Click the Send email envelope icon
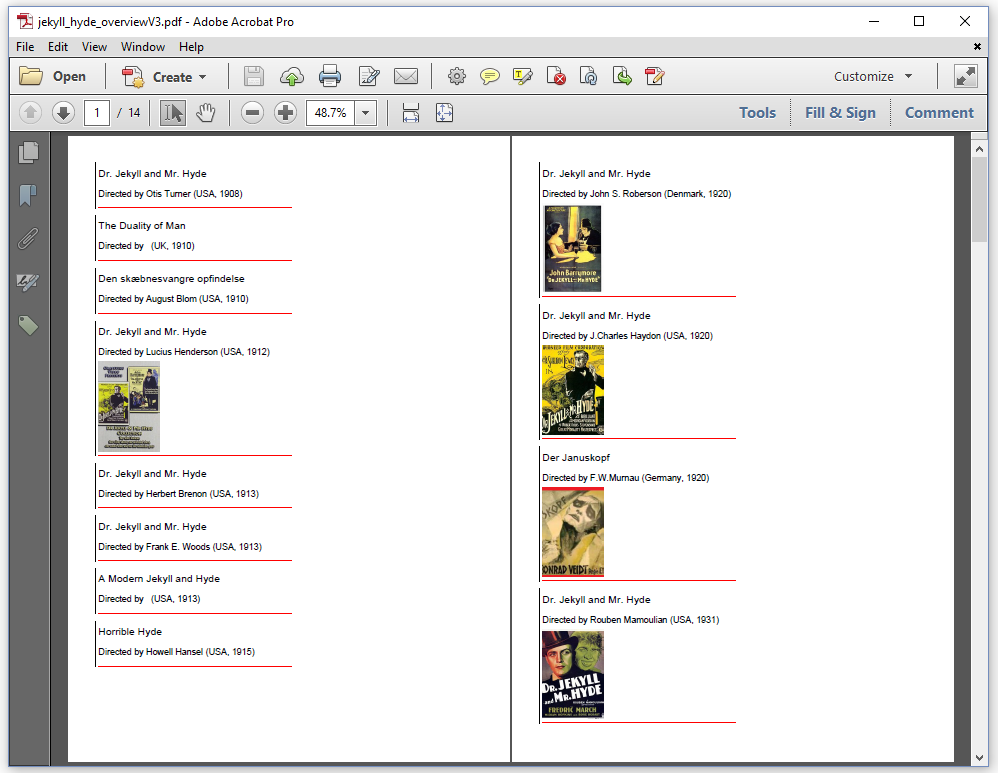 [x=405, y=76]
